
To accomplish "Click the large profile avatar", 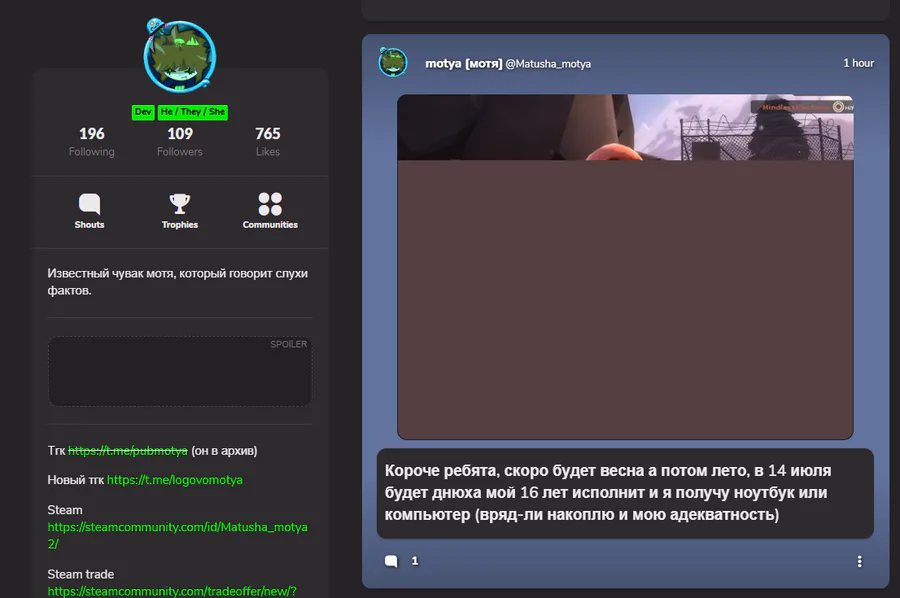I will 180,56.
